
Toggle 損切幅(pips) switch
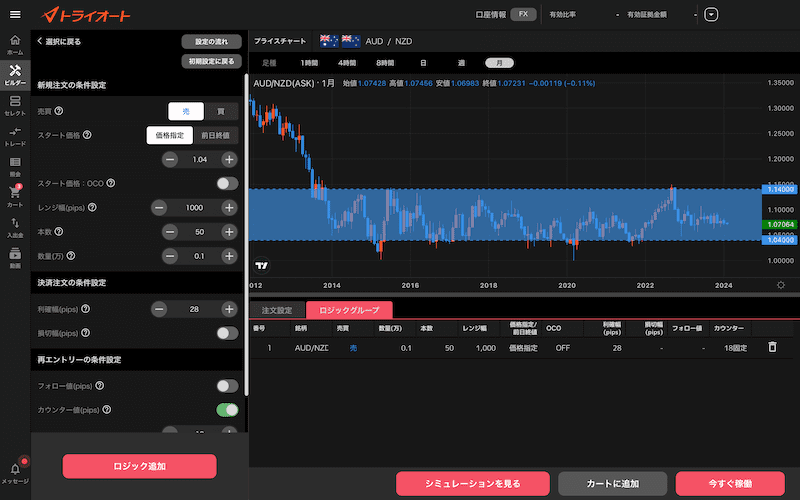pos(228,333)
